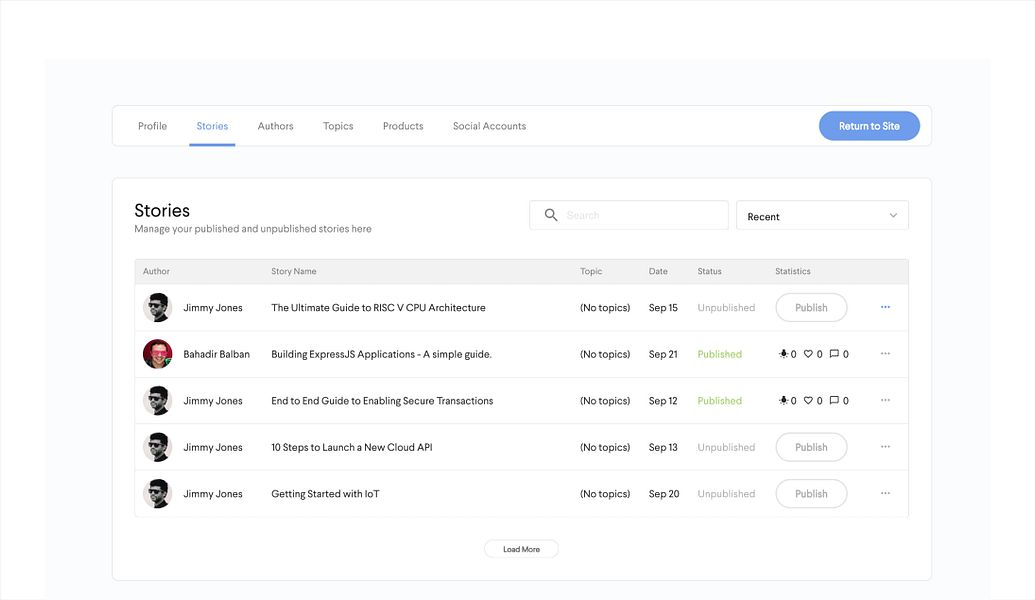Click the Topic column header
Screen dimensions: 1035x600
[591, 271]
